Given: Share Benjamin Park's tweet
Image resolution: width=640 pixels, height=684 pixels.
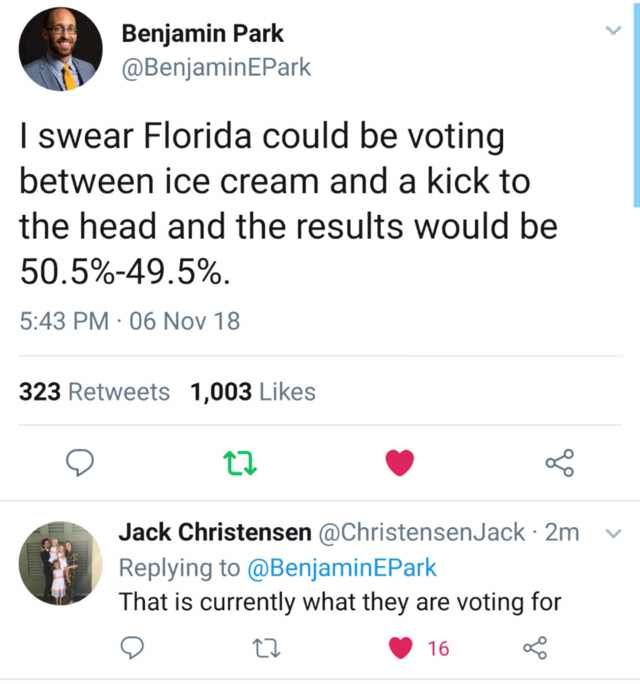Looking at the screenshot, I should pos(560,462).
